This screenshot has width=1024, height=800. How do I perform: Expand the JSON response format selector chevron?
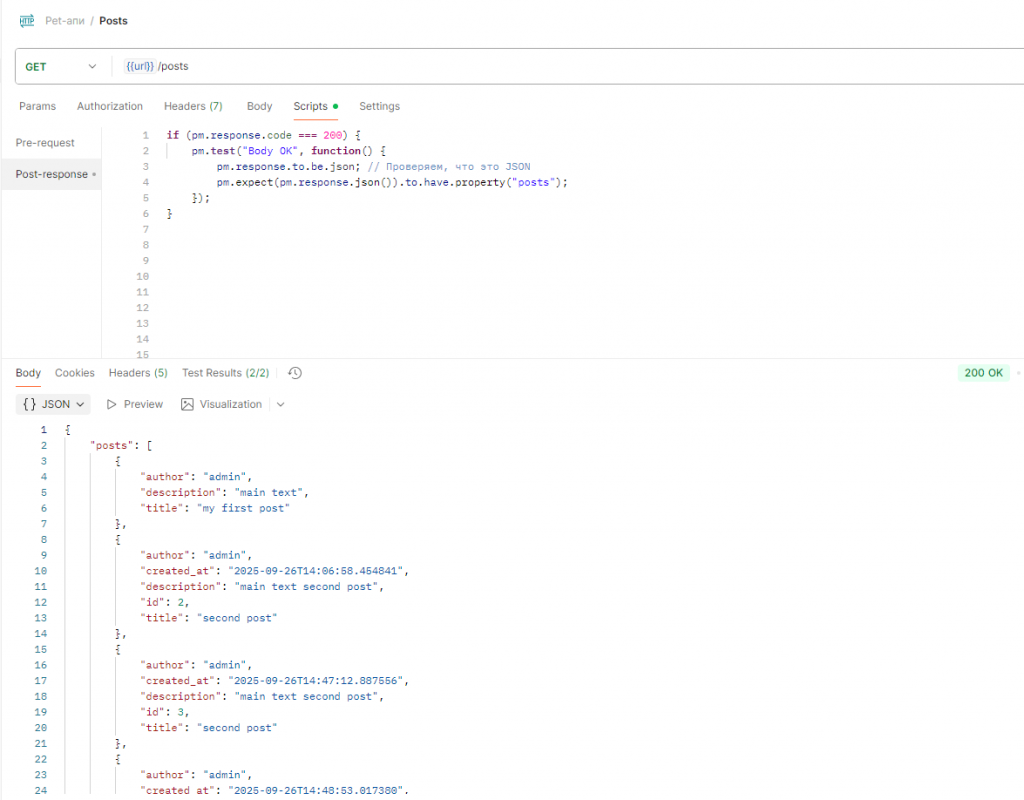point(80,404)
